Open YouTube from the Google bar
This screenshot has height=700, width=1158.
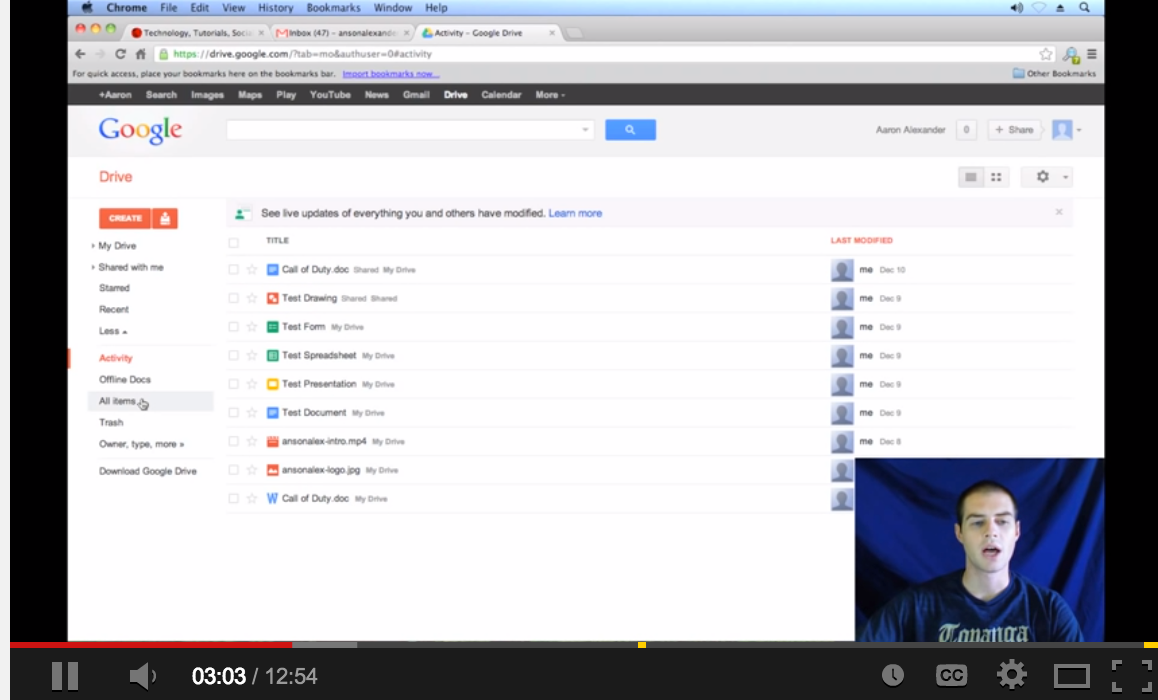(330, 95)
